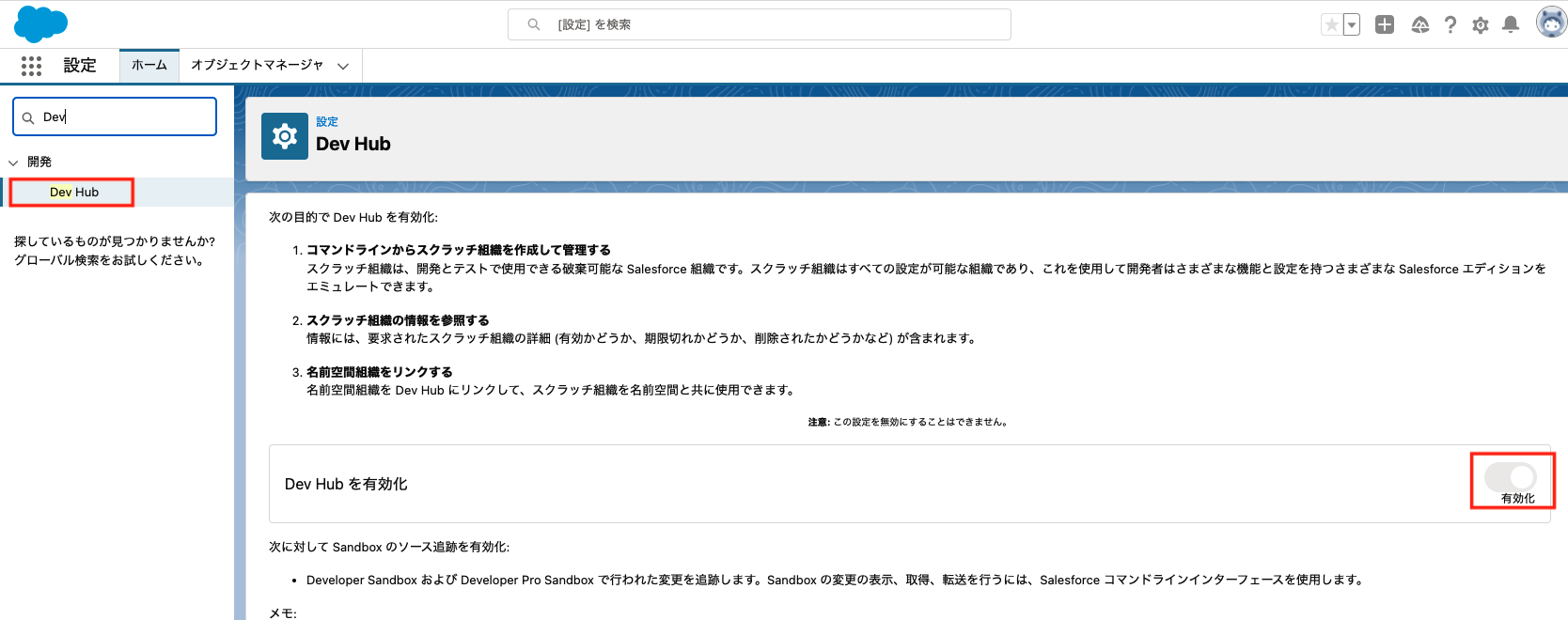Click the 注意 note about disabling
The width and height of the screenshot is (1568, 620).
coord(909,422)
